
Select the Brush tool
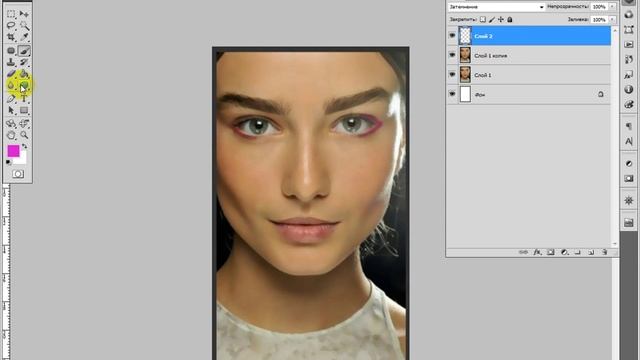(24, 51)
